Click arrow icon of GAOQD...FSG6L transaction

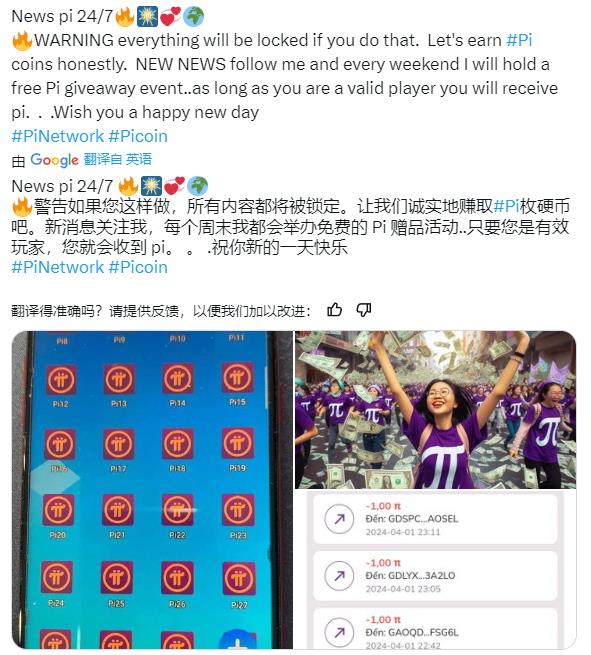point(339,632)
